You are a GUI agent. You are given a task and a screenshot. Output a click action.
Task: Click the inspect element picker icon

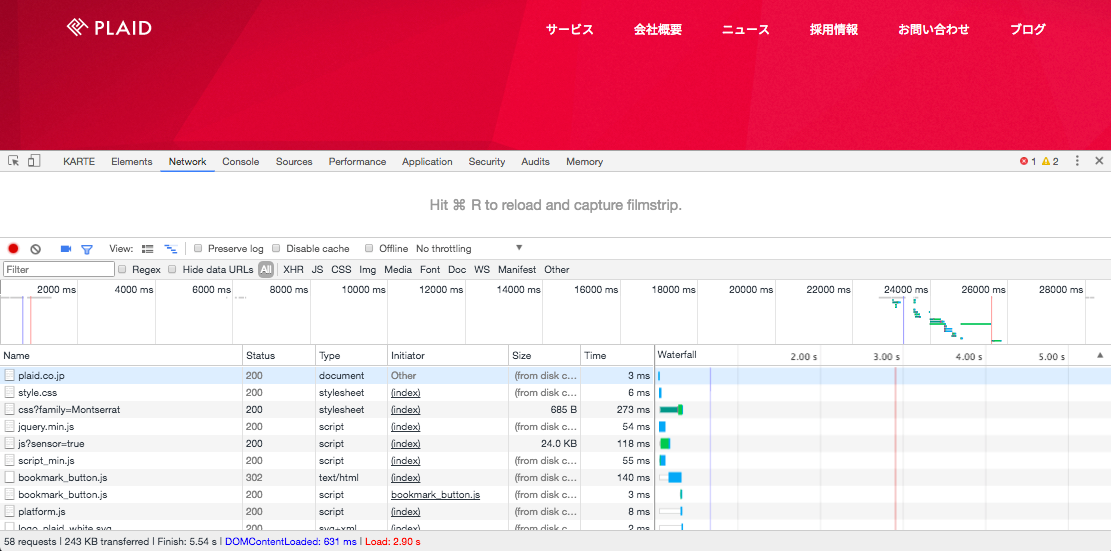coord(14,161)
